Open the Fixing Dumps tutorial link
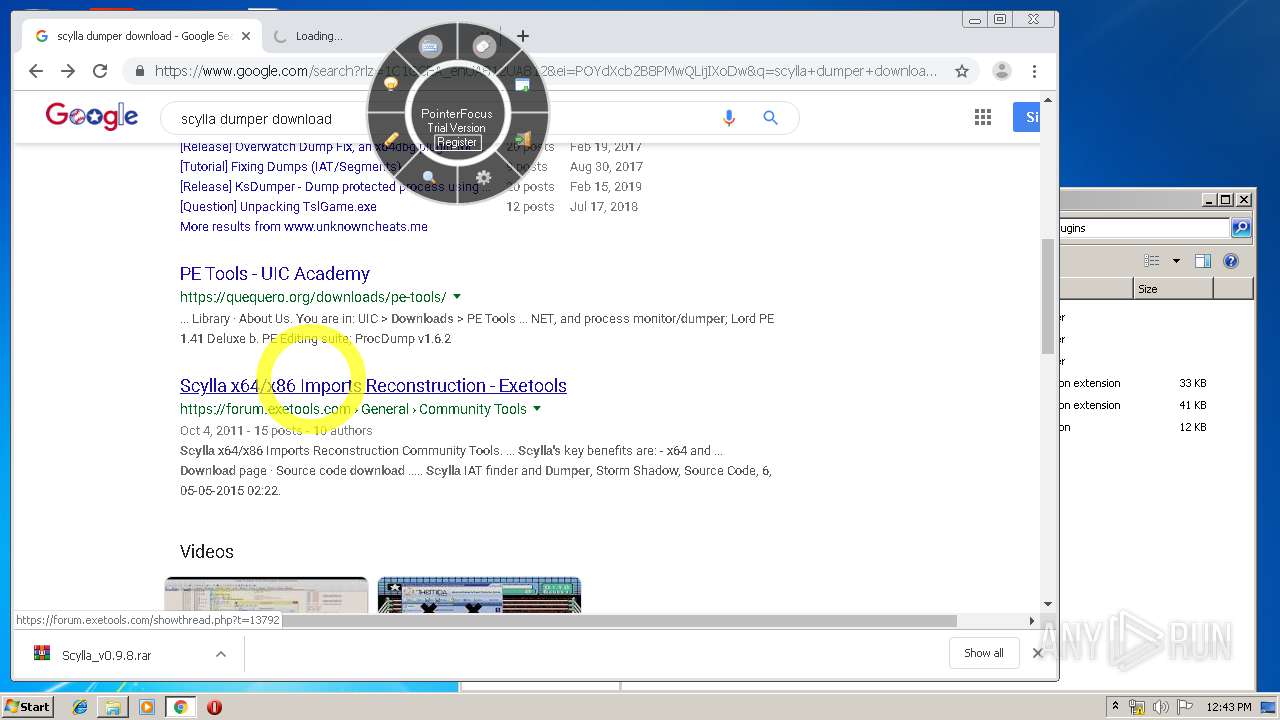The image size is (1280, 720). click(x=290, y=167)
